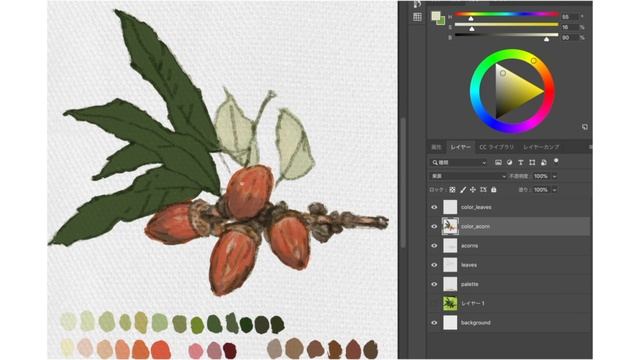The image size is (640, 360).
Task: Open the opacity slider dropdown arrow
Action: pos(554,176)
